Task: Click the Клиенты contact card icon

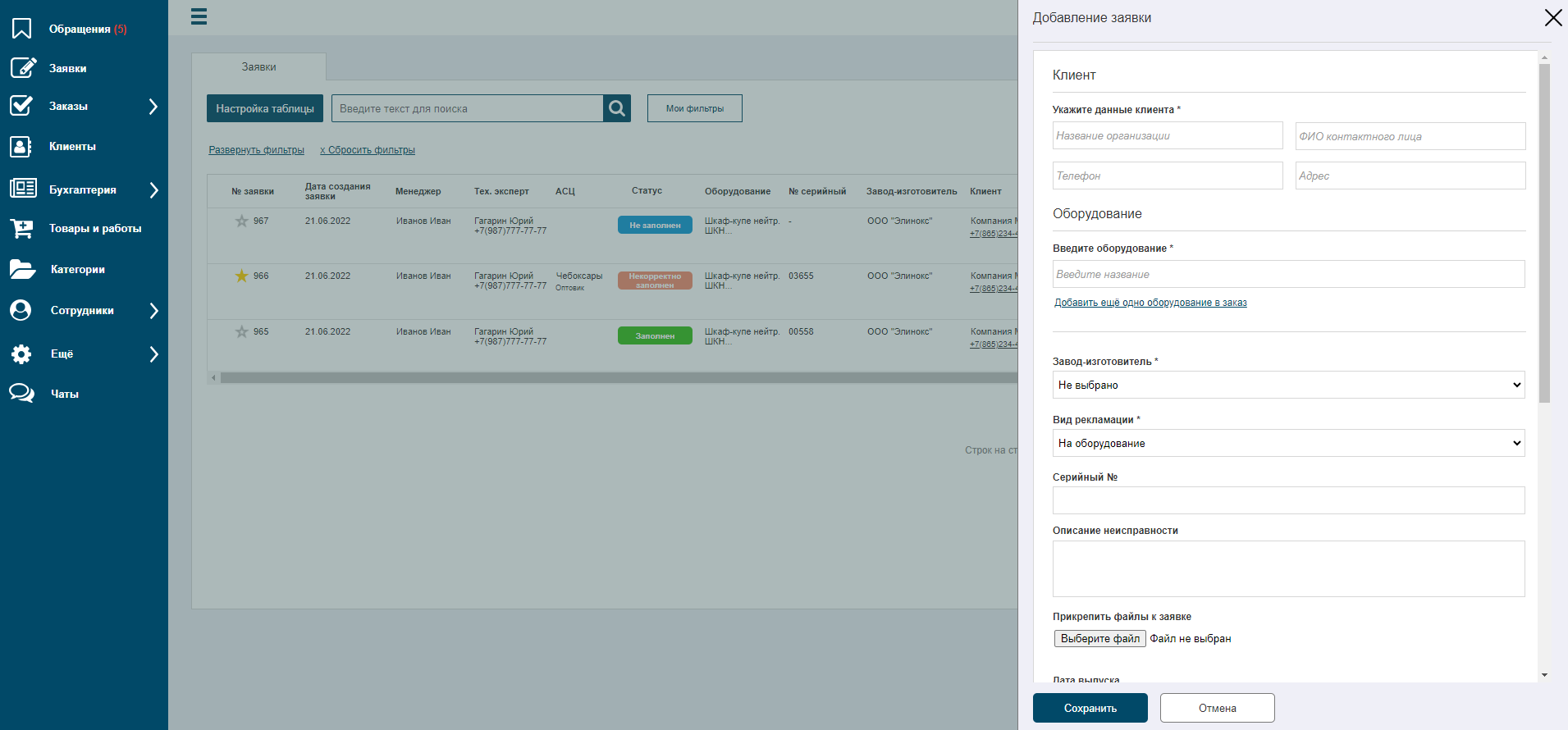Action: pos(21,147)
